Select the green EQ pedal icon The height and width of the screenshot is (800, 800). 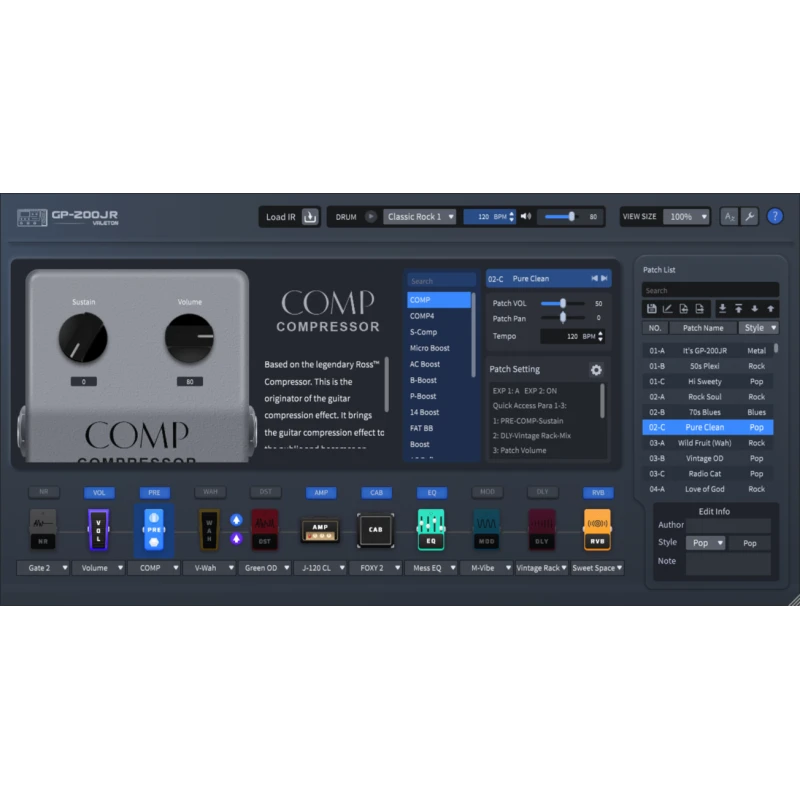(431, 530)
